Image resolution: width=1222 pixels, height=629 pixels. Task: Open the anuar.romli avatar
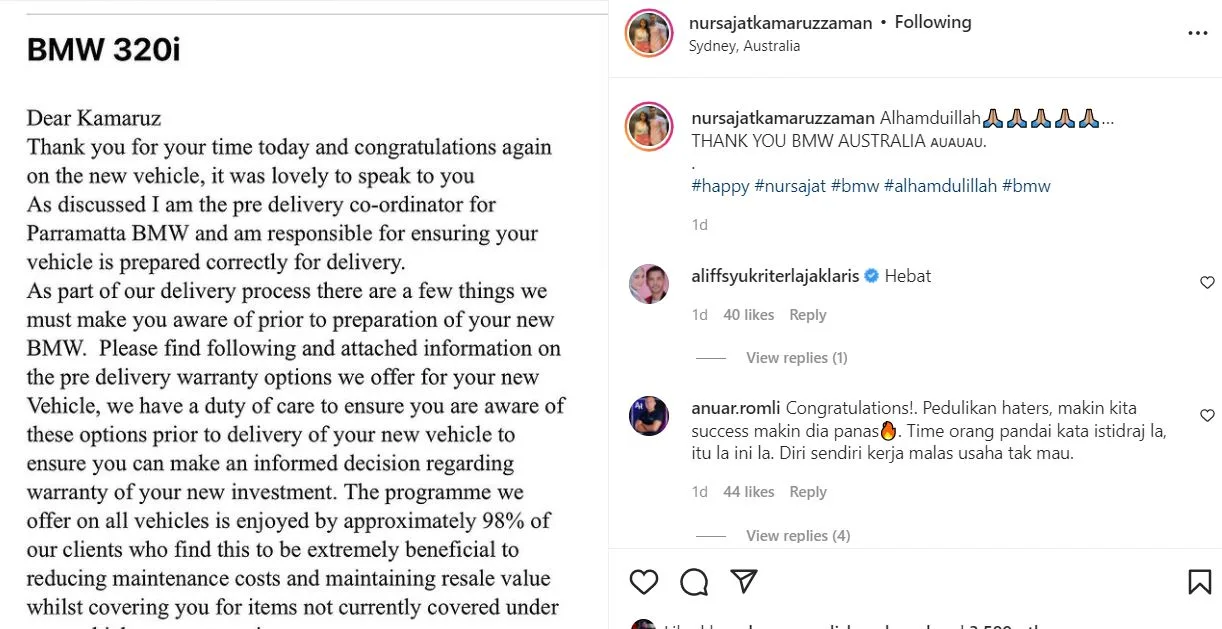tap(648, 415)
